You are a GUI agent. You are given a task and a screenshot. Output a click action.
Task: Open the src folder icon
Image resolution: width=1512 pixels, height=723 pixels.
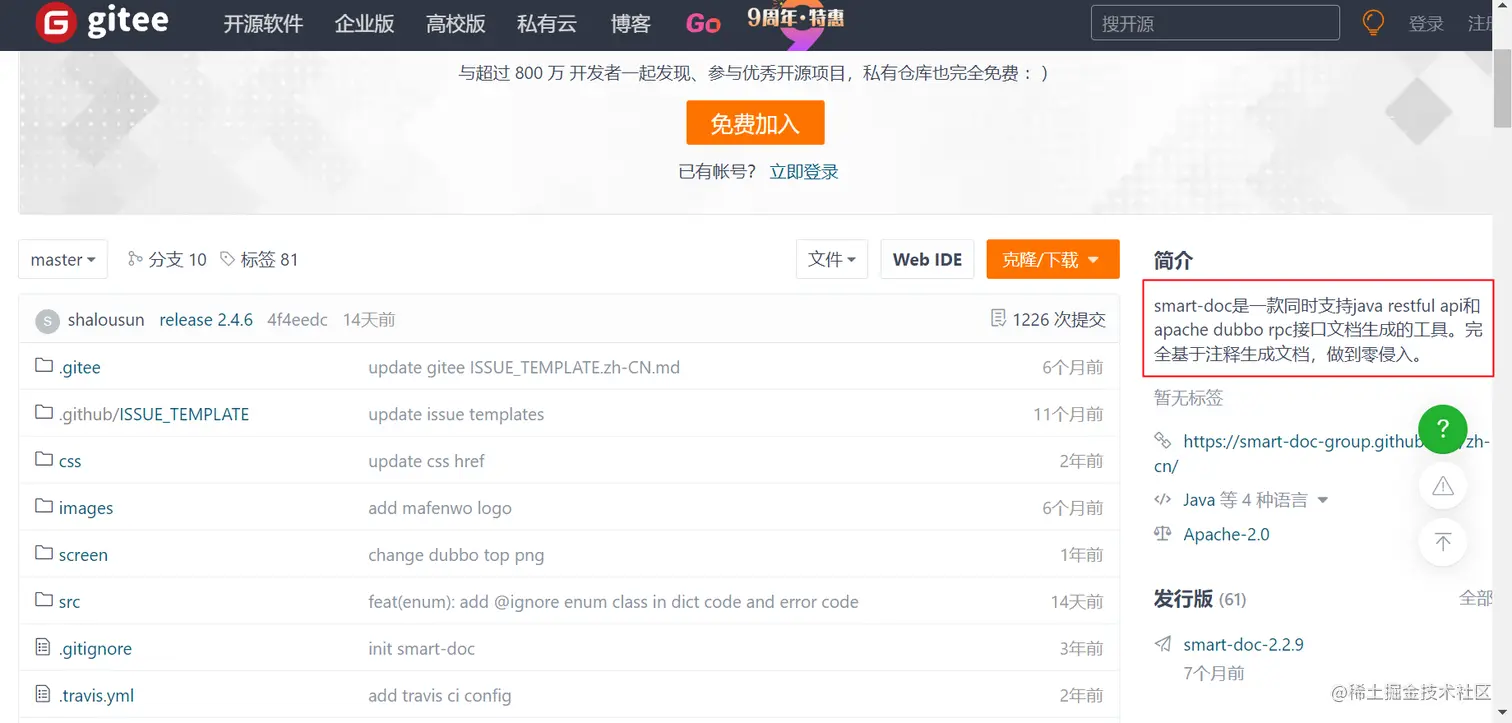43,600
